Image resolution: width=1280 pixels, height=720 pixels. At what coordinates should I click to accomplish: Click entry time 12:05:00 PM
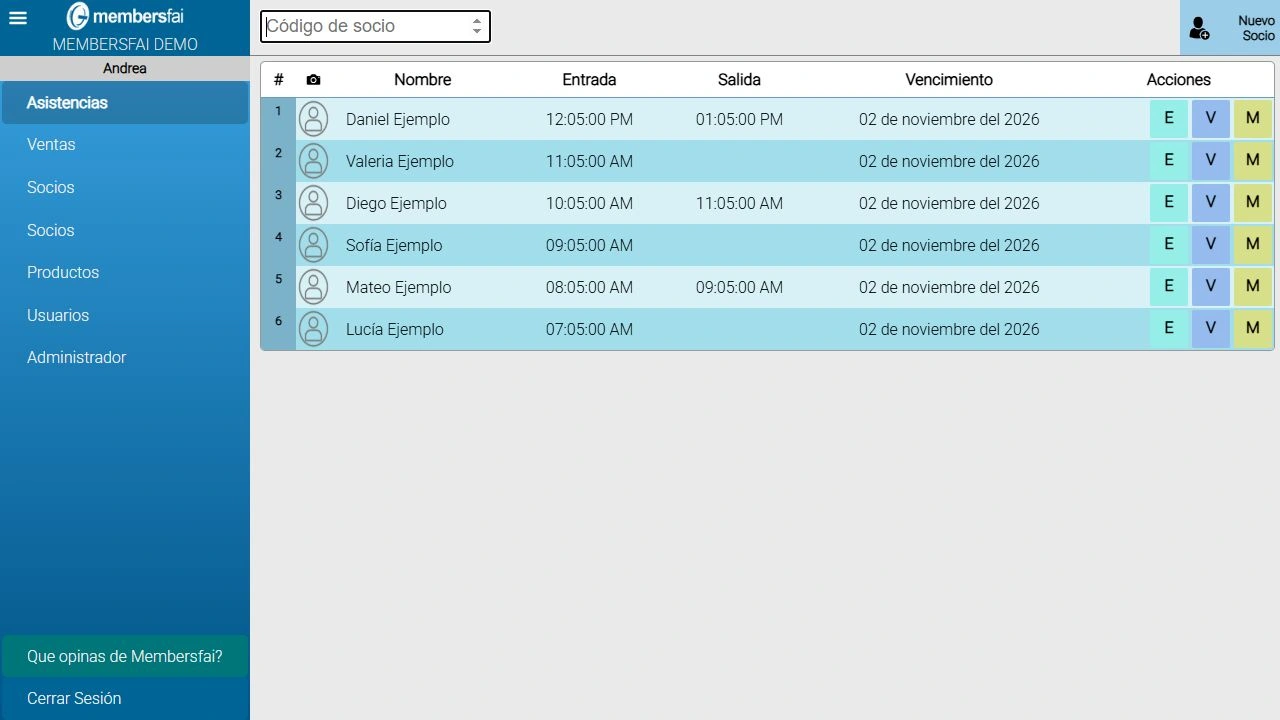tap(589, 119)
